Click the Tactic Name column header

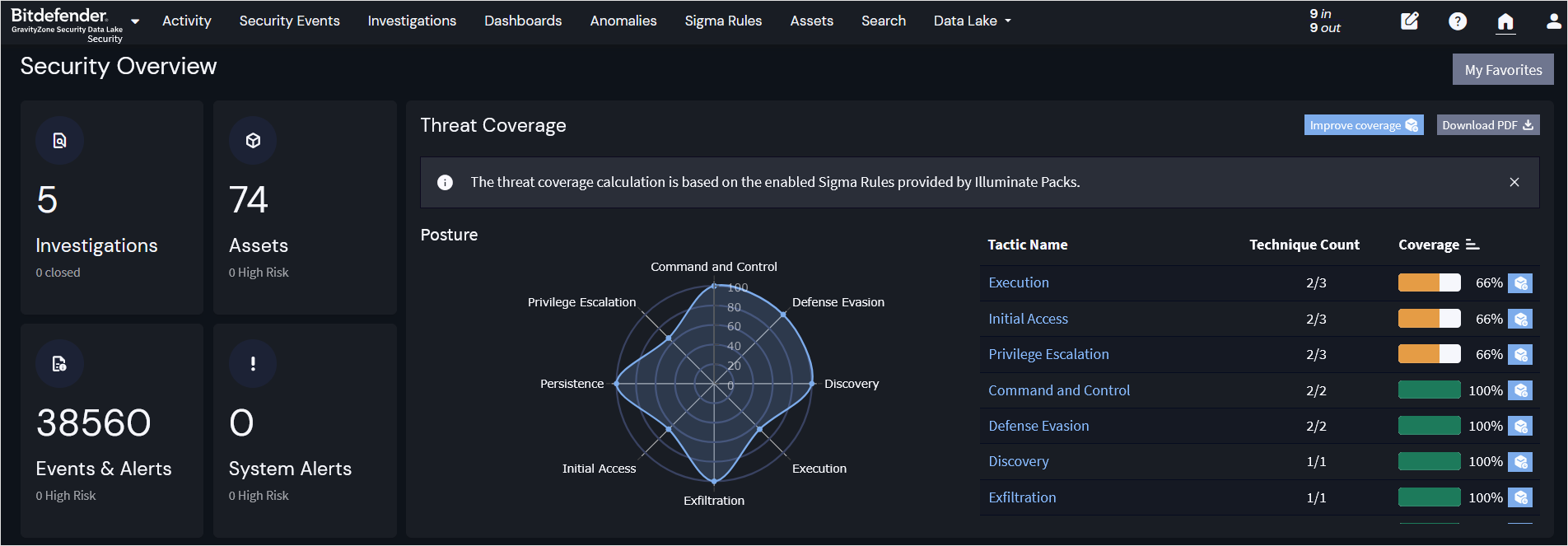pyautogui.click(x=1028, y=245)
